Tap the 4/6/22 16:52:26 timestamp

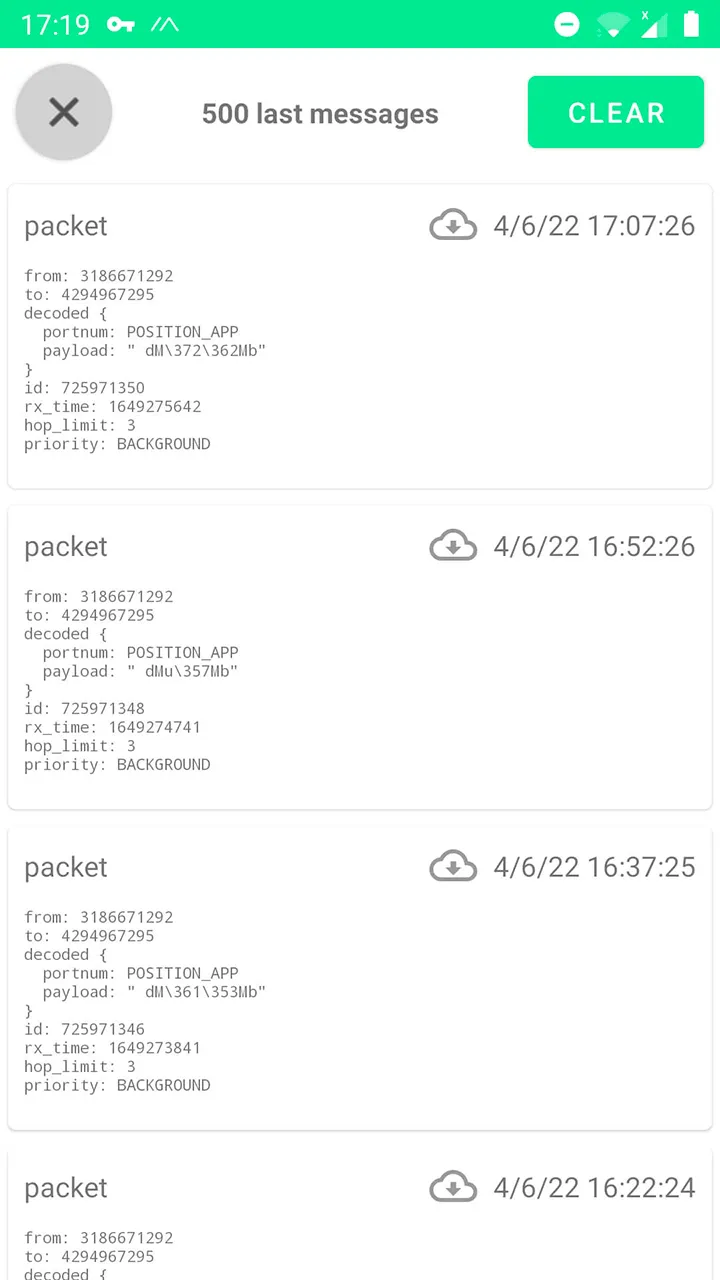point(594,547)
